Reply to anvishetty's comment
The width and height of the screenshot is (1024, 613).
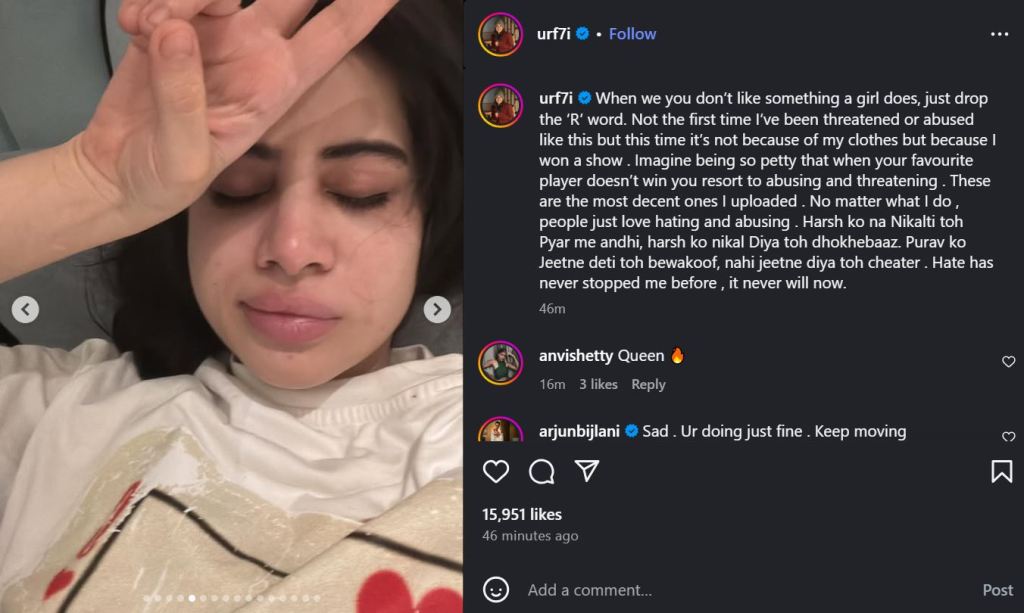(x=648, y=384)
